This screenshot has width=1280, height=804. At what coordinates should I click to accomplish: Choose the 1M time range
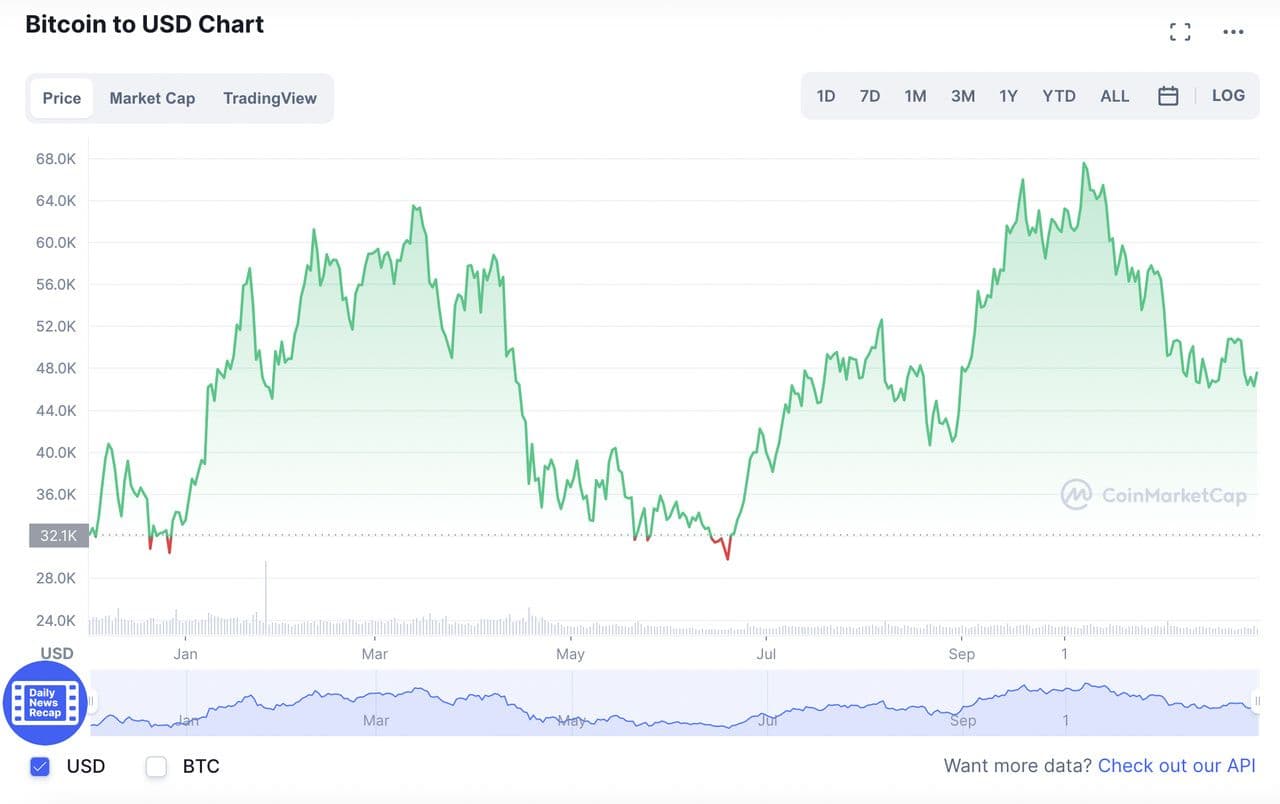[915, 96]
